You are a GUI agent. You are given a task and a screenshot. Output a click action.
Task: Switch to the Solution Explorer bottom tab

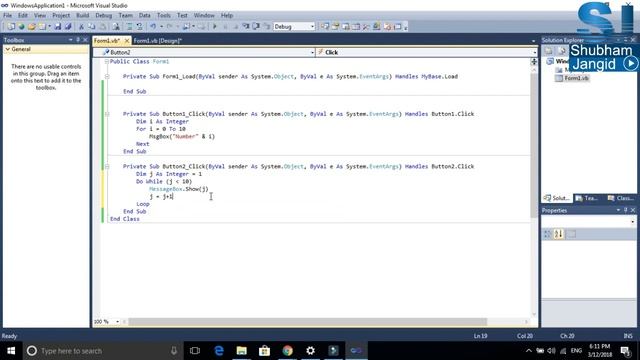coord(557,198)
